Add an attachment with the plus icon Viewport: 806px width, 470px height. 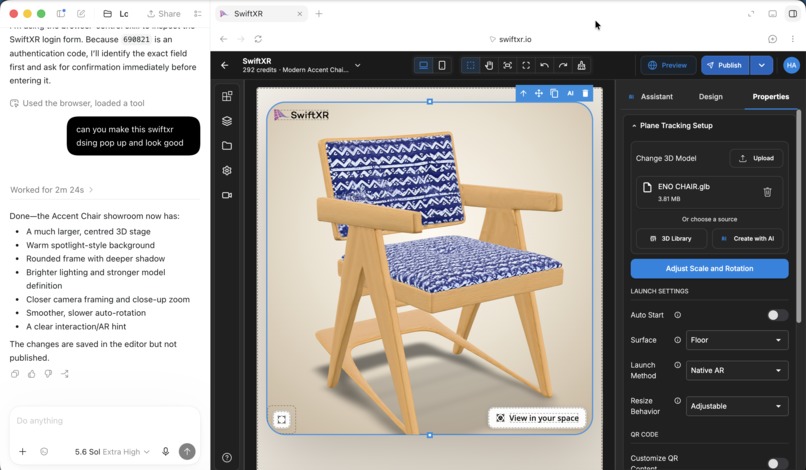[x=23, y=451]
